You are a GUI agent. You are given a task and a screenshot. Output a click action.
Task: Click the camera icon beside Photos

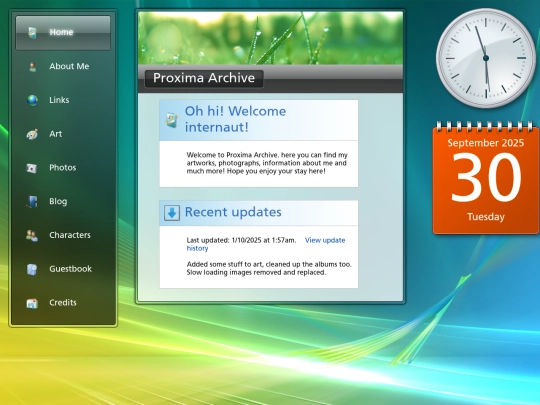[32, 168]
